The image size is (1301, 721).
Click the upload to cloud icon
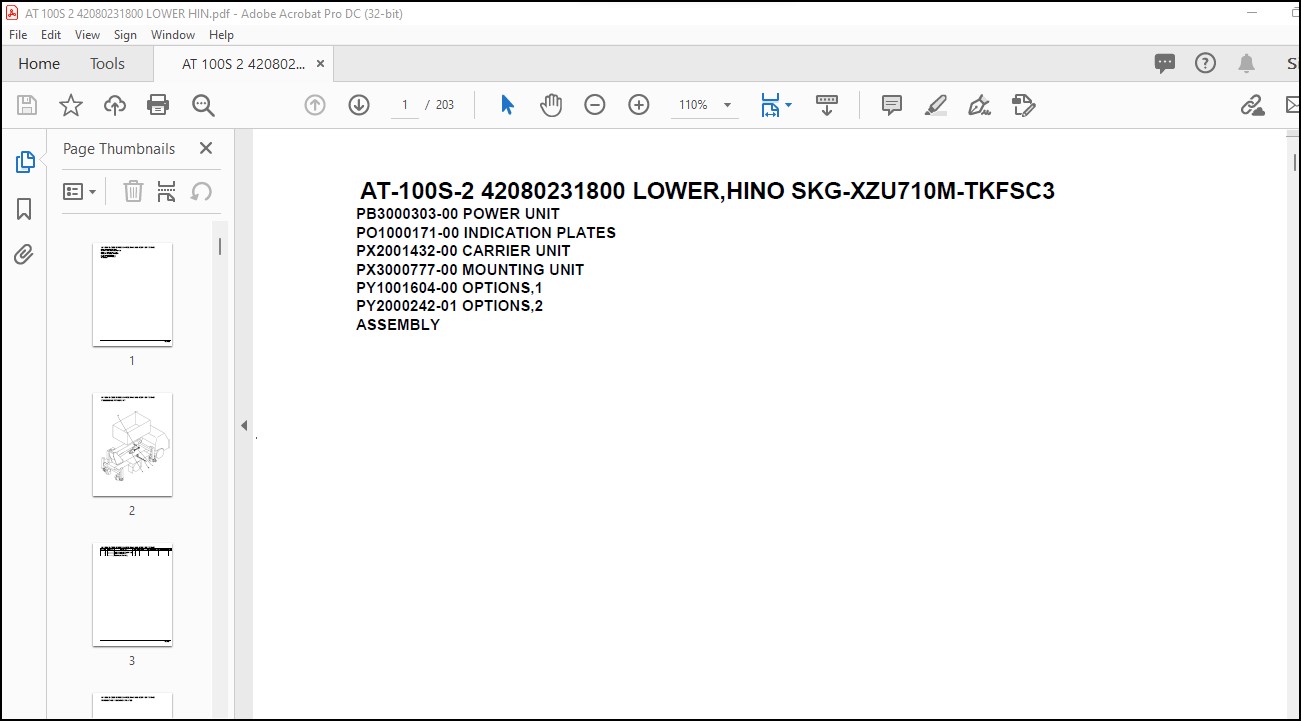point(115,105)
